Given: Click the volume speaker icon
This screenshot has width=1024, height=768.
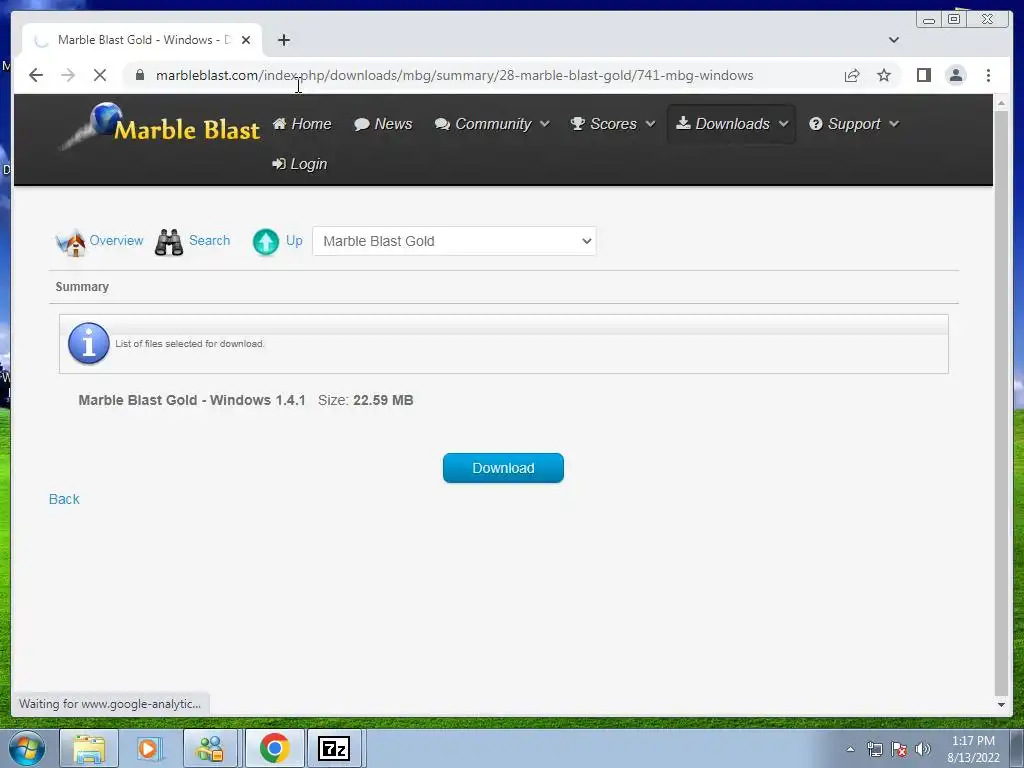Looking at the screenshot, I should (923, 749).
